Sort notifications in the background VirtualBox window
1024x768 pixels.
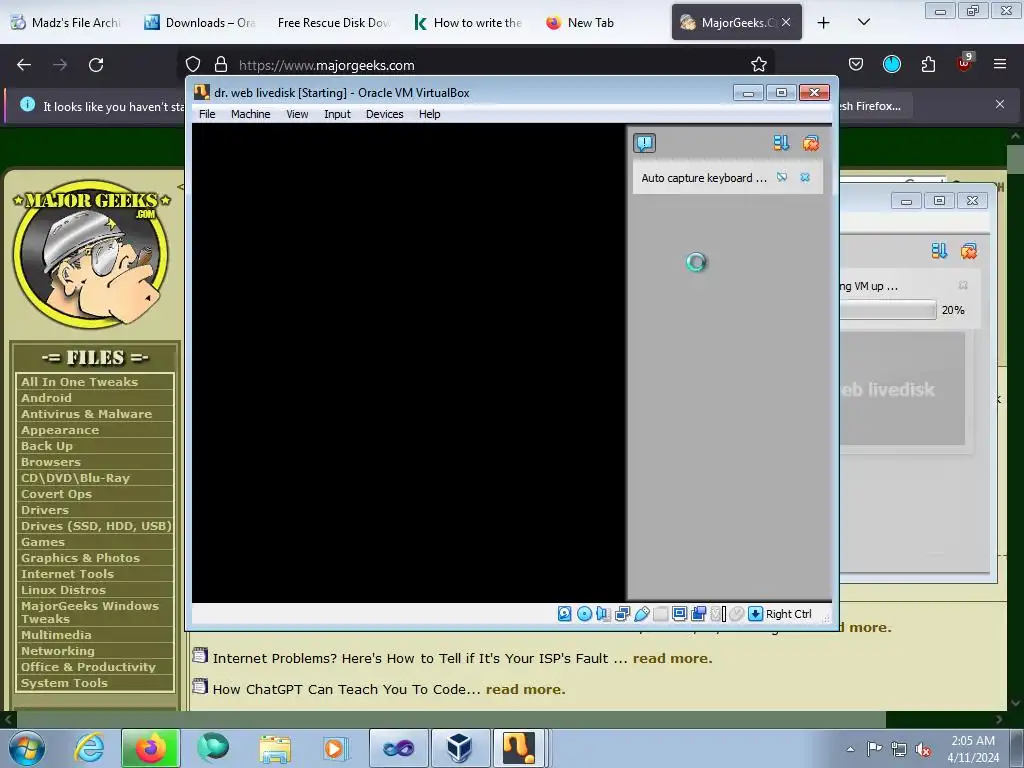pyautogui.click(x=939, y=251)
